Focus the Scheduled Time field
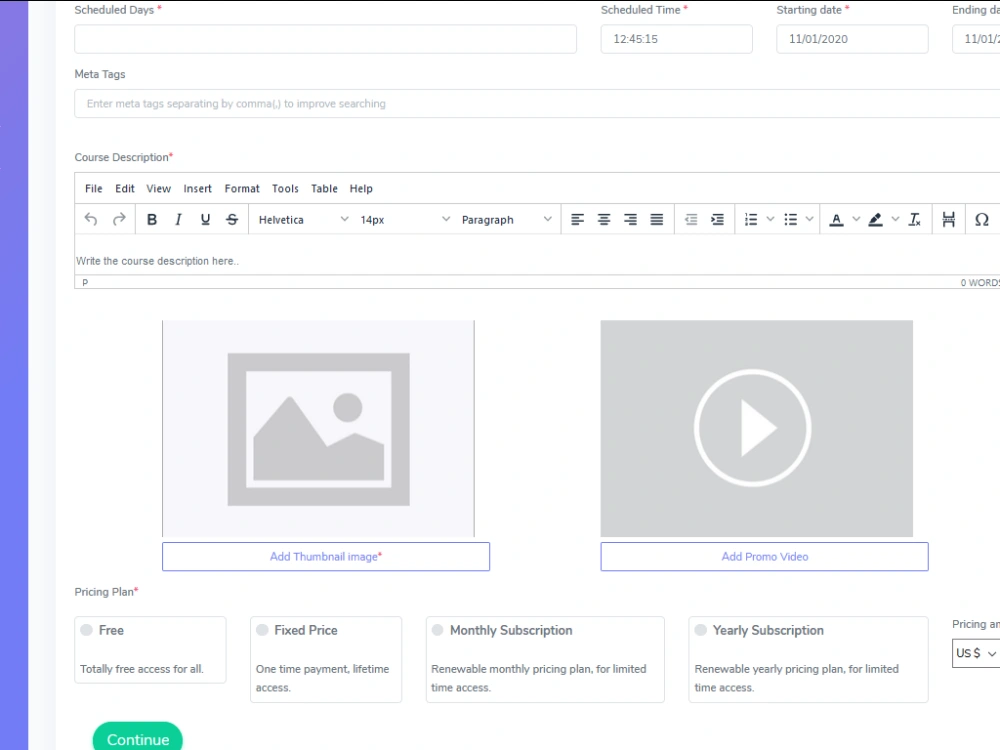The height and width of the screenshot is (750, 1000). point(677,39)
